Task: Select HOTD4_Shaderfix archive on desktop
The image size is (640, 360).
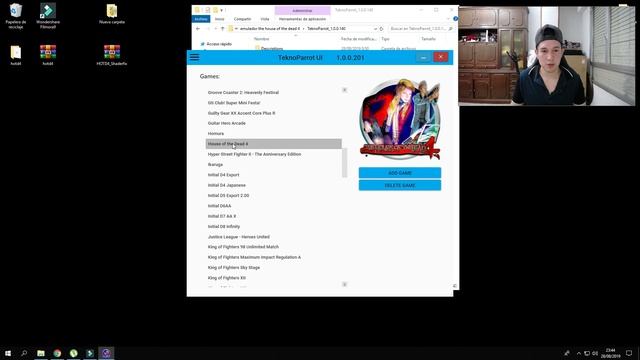Action: 112,55
